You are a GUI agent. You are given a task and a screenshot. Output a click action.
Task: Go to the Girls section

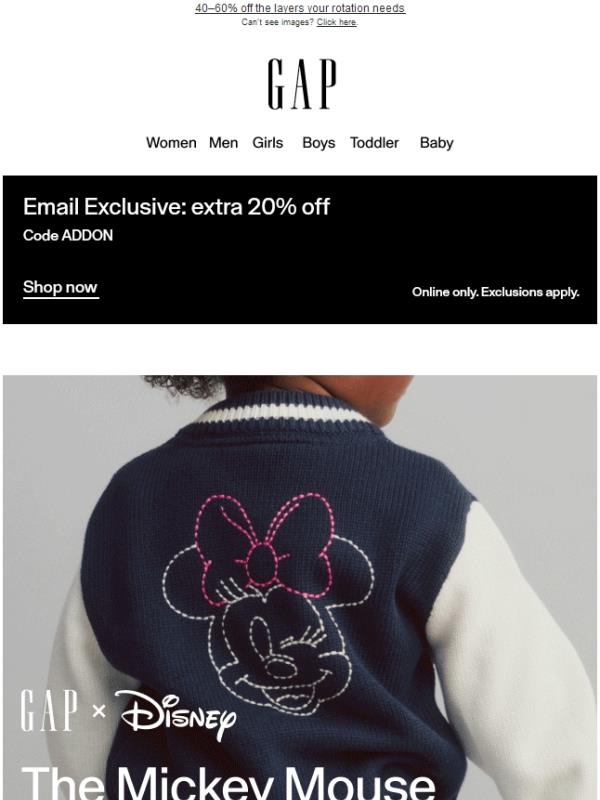pyautogui.click(x=267, y=143)
